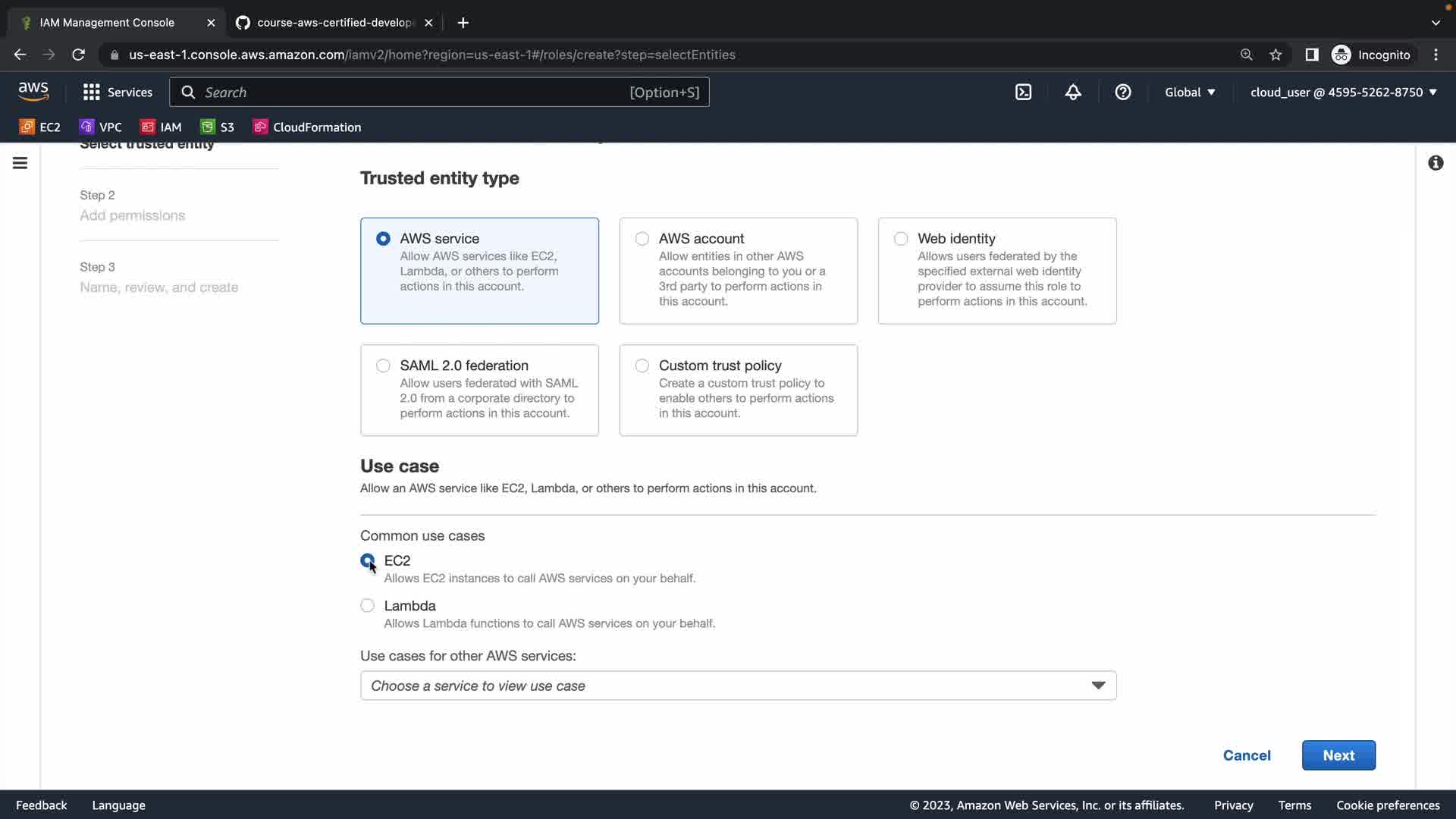Open the notifications bell

[x=1073, y=92]
